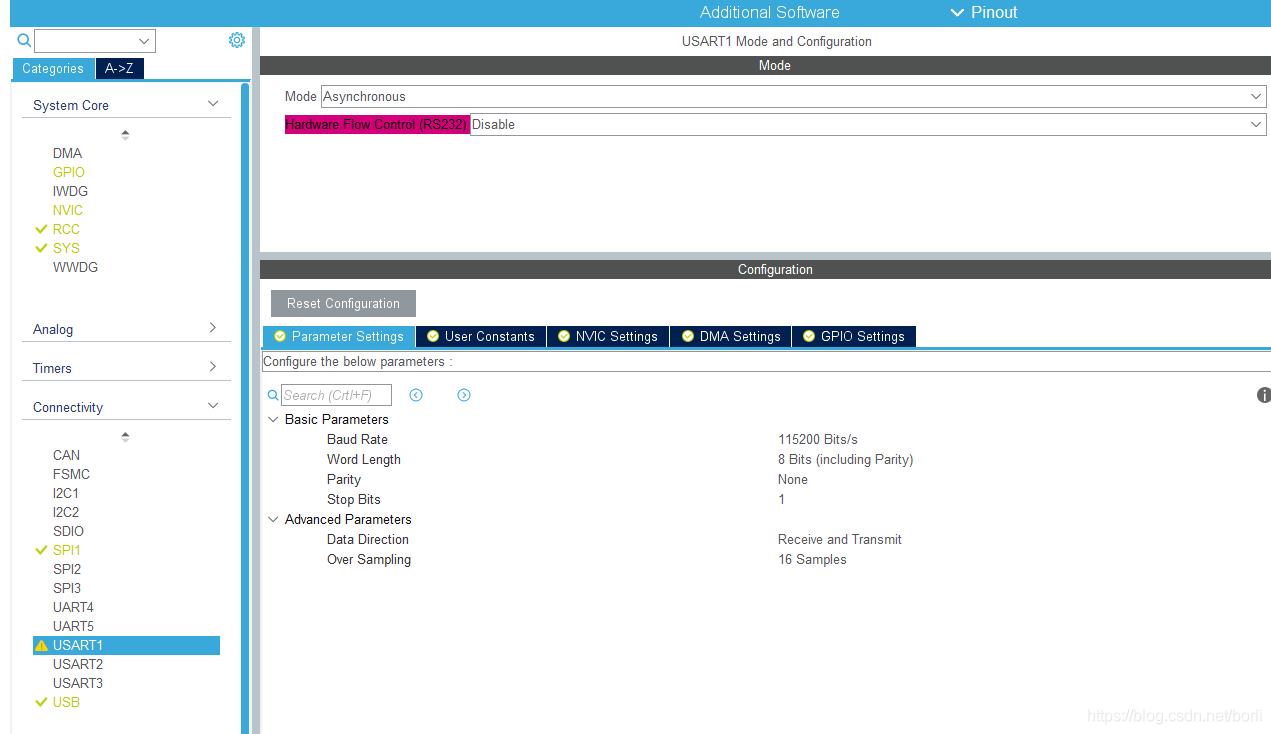Expand the Timers category
Screen dimensions: 1271x734
click(212, 367)
